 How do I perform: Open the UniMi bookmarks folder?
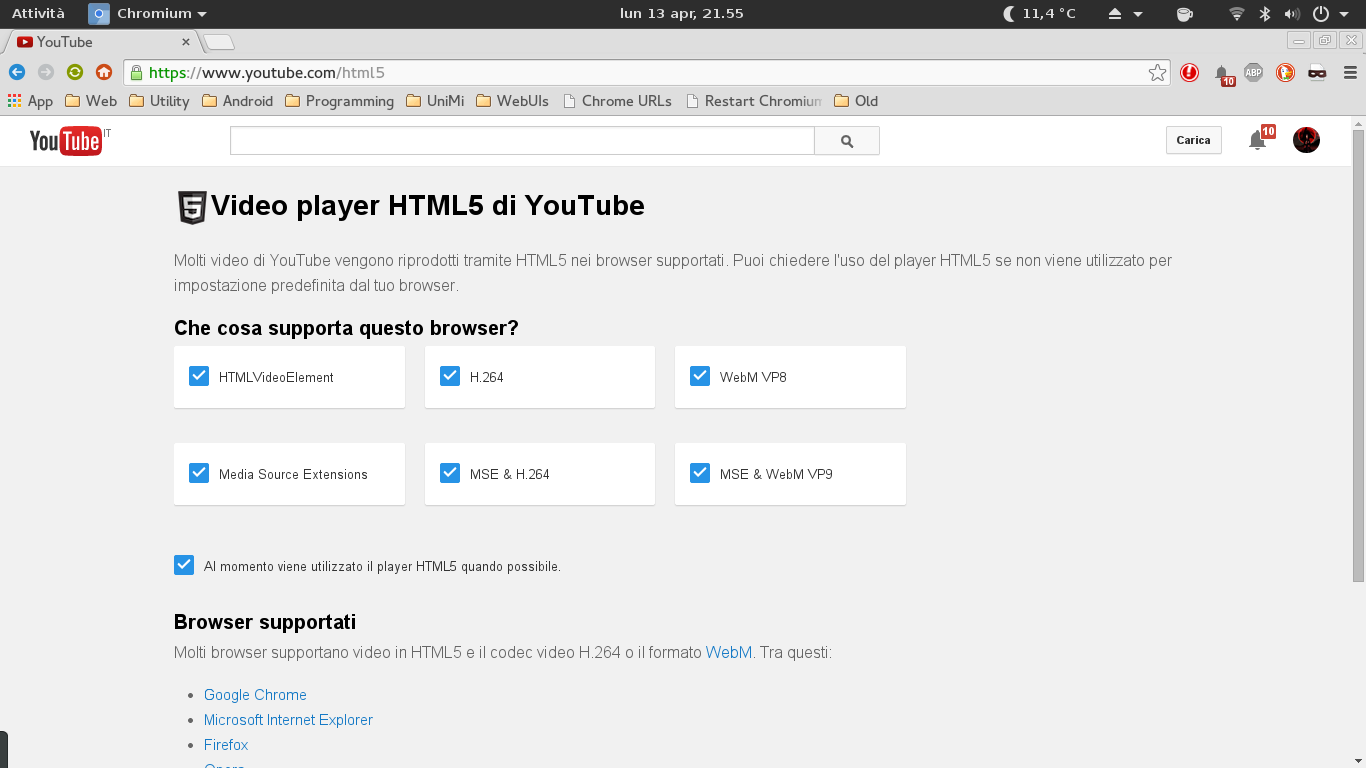[x=435, y=101]
